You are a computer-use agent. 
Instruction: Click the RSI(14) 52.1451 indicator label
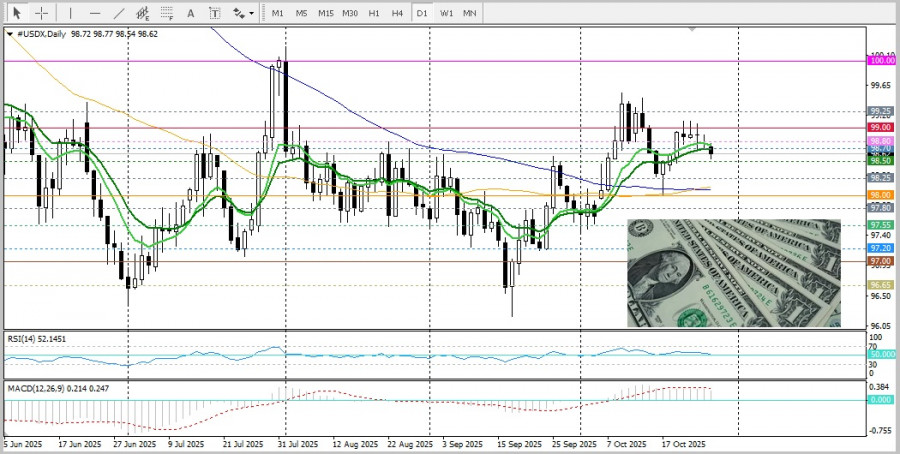point(37,339)
